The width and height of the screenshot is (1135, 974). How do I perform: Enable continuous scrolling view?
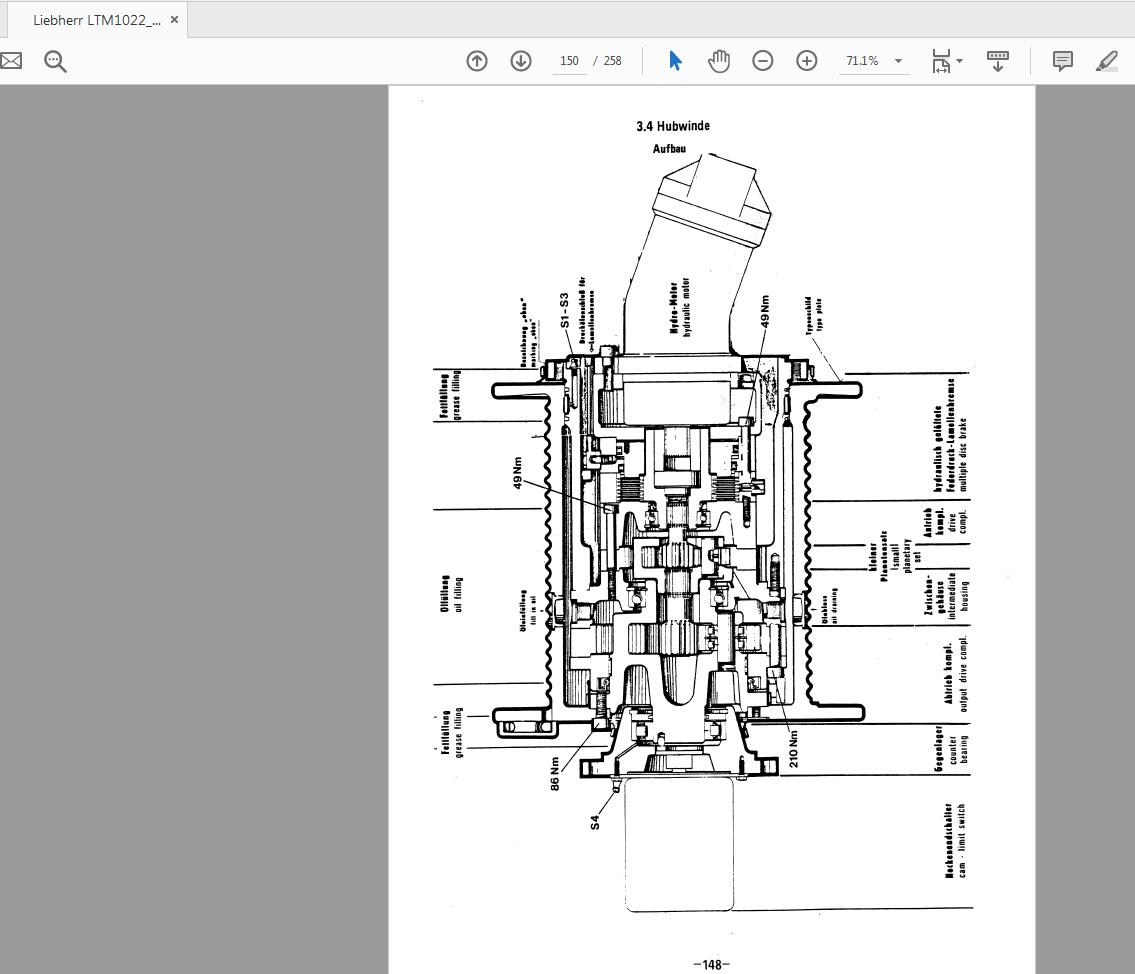(x=997, y=61)
